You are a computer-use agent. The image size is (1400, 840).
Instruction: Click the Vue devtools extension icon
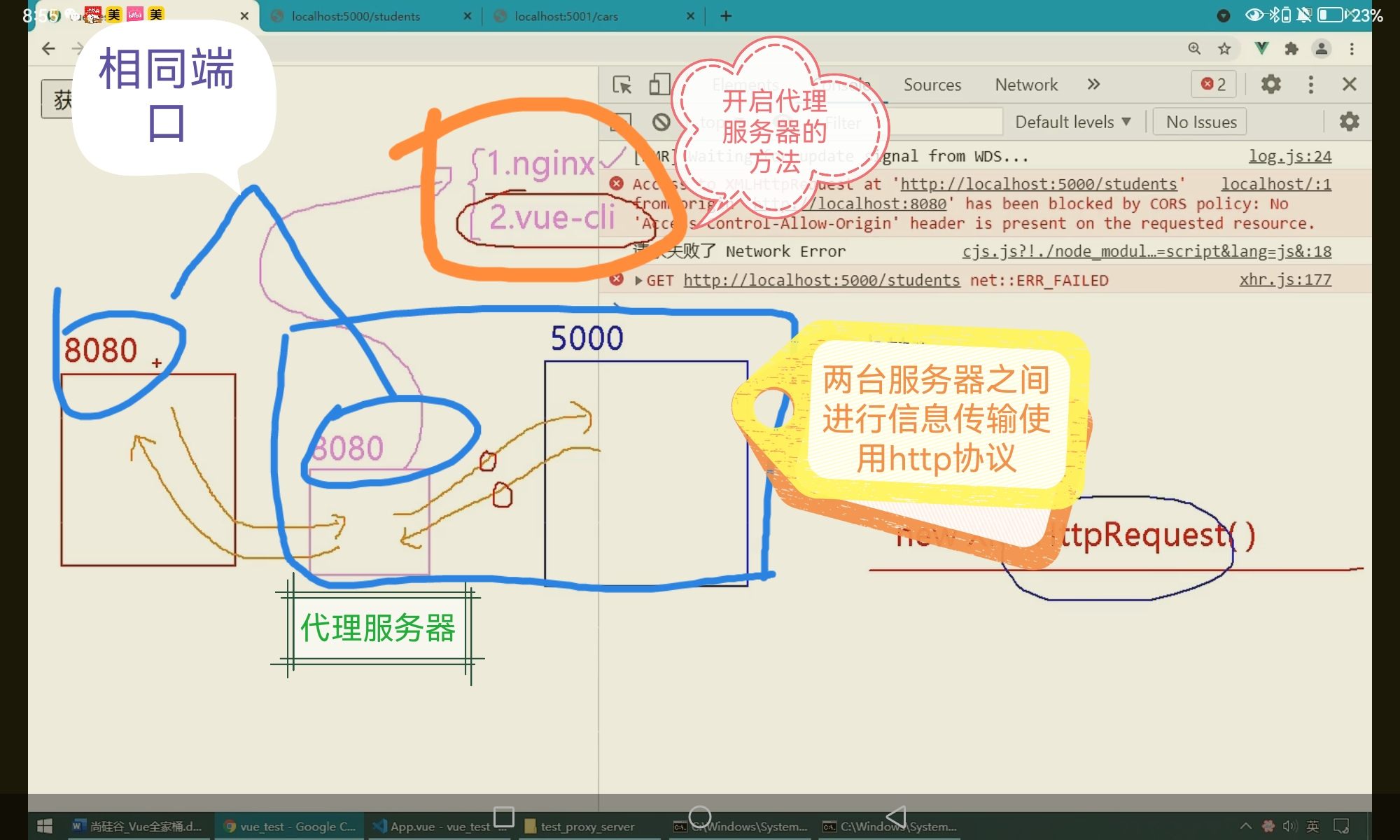click(1261, 48)
